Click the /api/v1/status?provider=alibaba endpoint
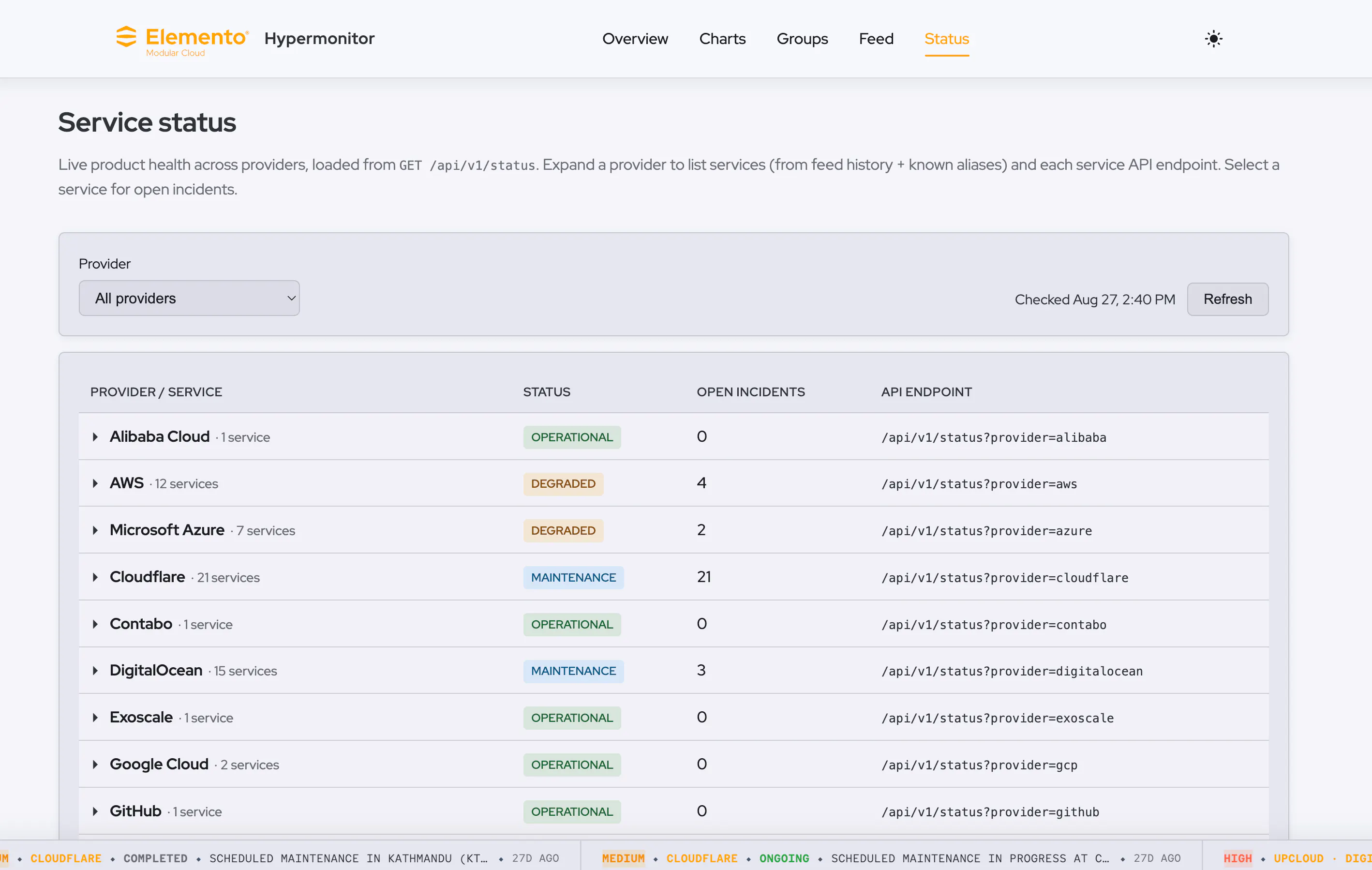This screenshot has width=1372, height=870. click(994, 437)
